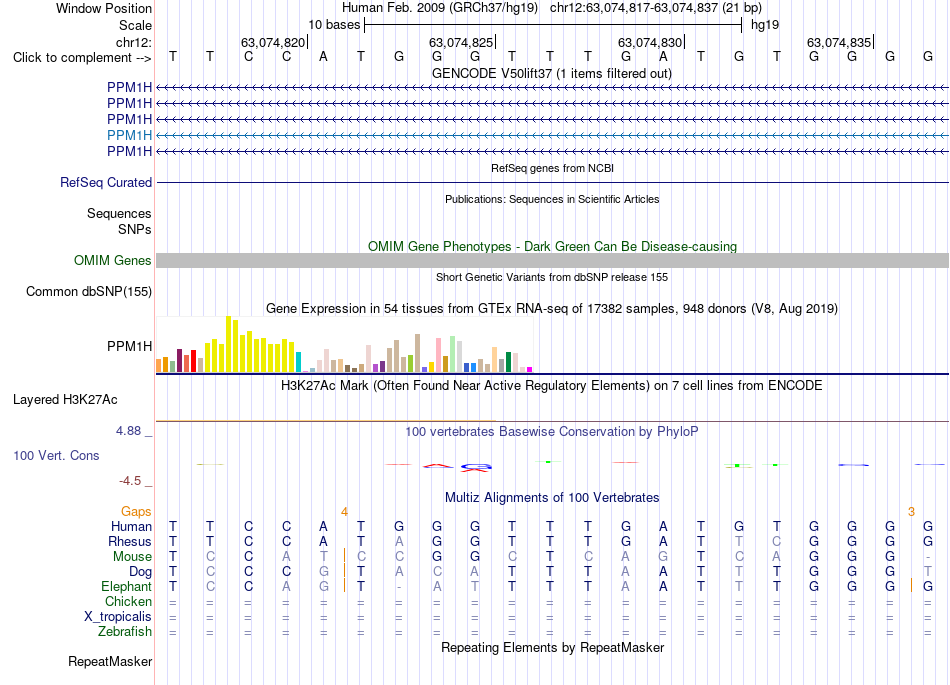Click the '10 bases' scale label

(x=334, y=25)
